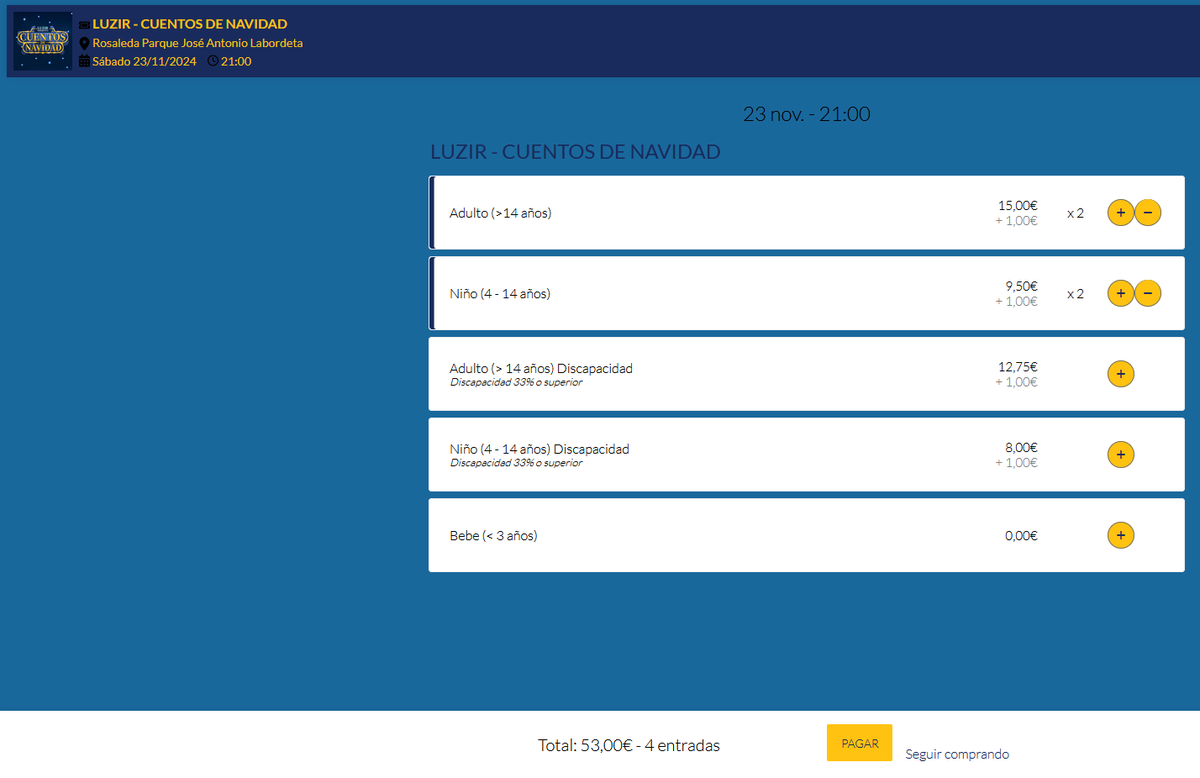Click the LUZIR - CUENTOS DE NAVIDAD header title
1200x778 pixels.
coord(190,24)
